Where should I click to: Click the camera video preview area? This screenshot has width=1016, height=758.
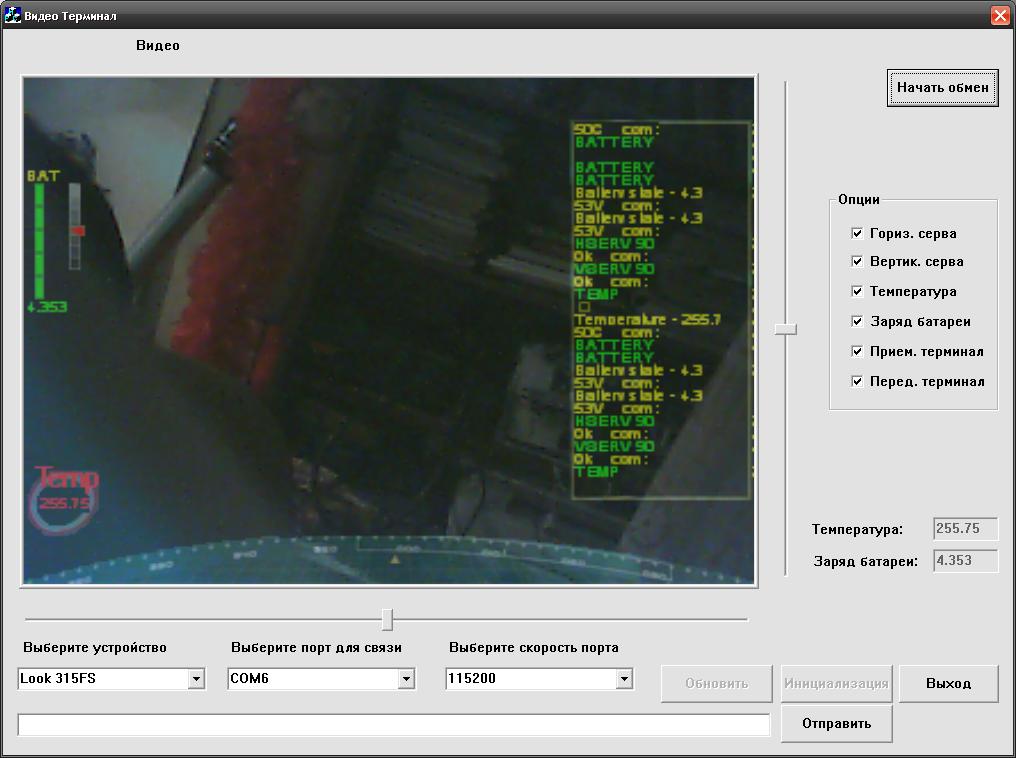tap(389, 331)
